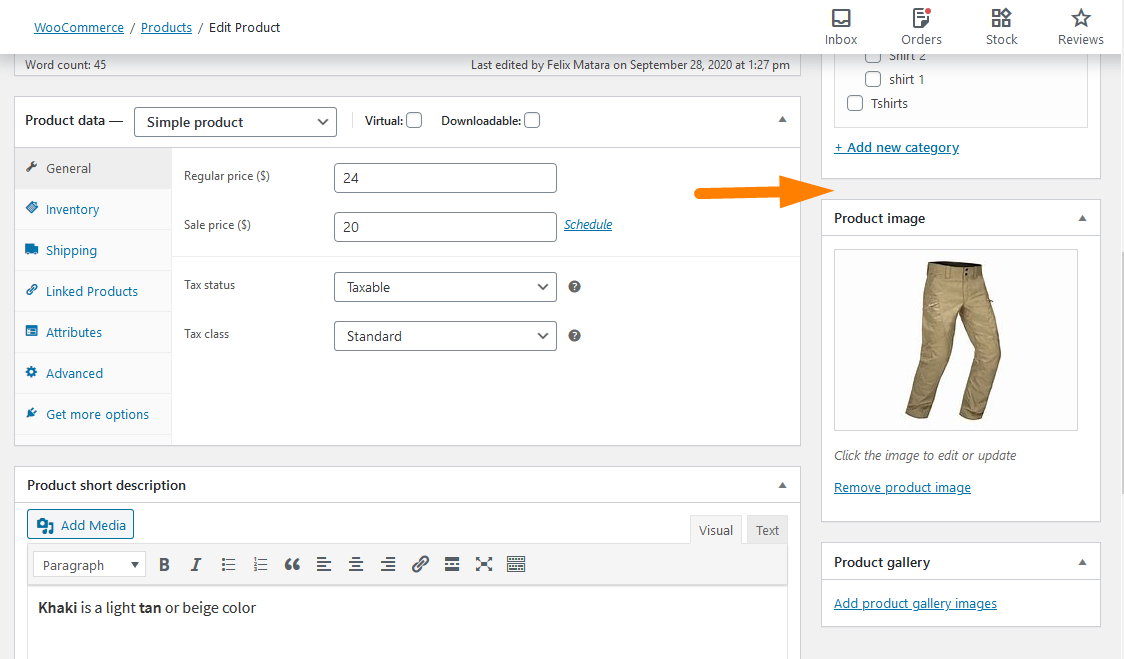The image size is (1124, 659).
Task: Open the Inbox icon in header
Action: [841, 27]
